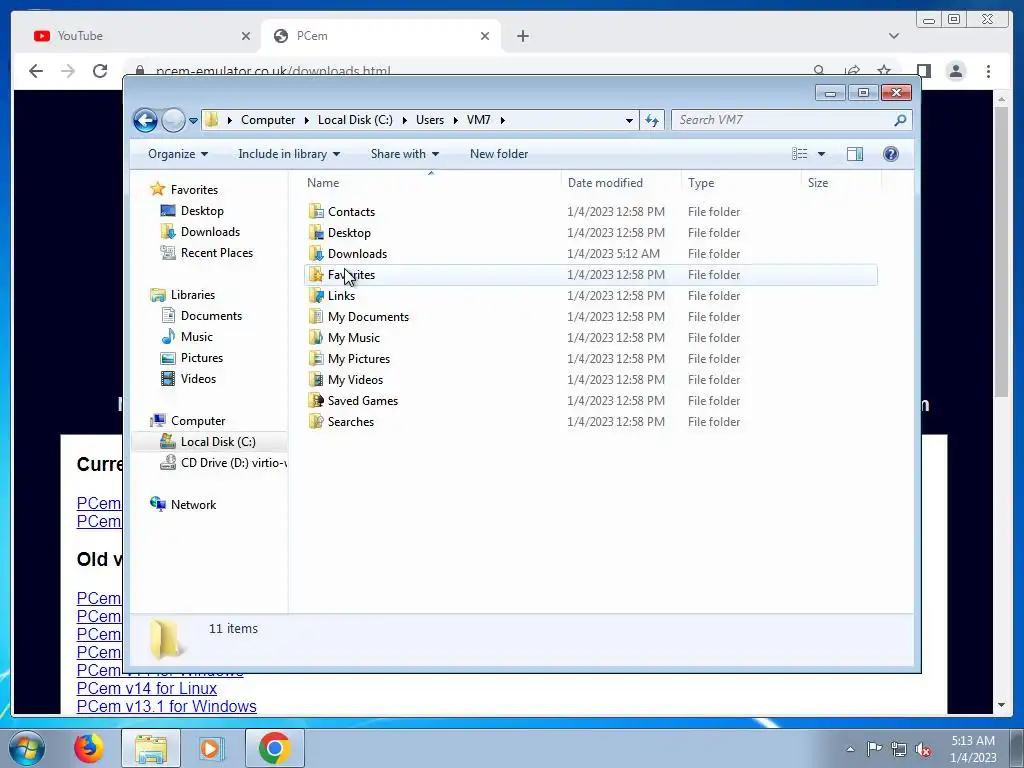This screenshot has height=768, width=1024.
Task: Show hidden tray icons arrow
Action: pos(850,749)
